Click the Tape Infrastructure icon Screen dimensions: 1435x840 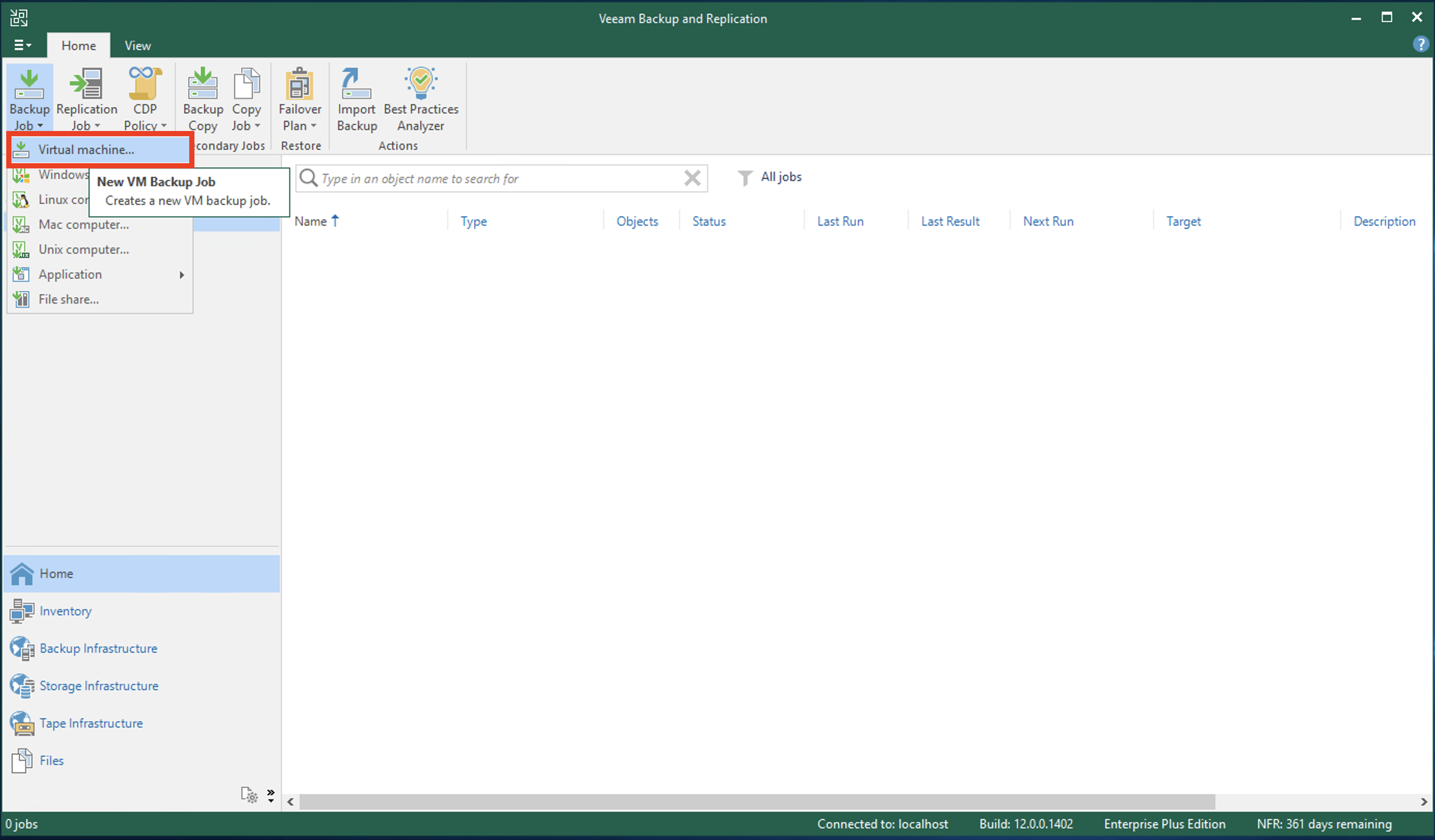pos(22,723)
